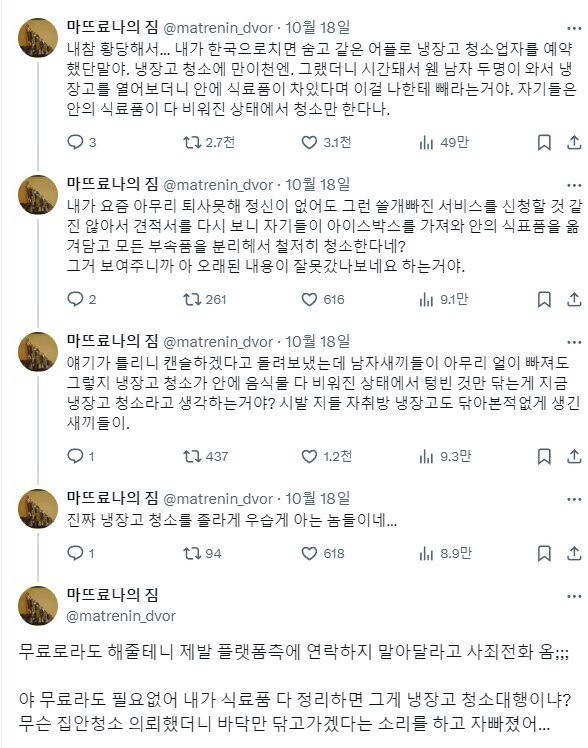Open 10월 18일 timestamp of first tweet
588x748 pixels.
tap(318, 28)
